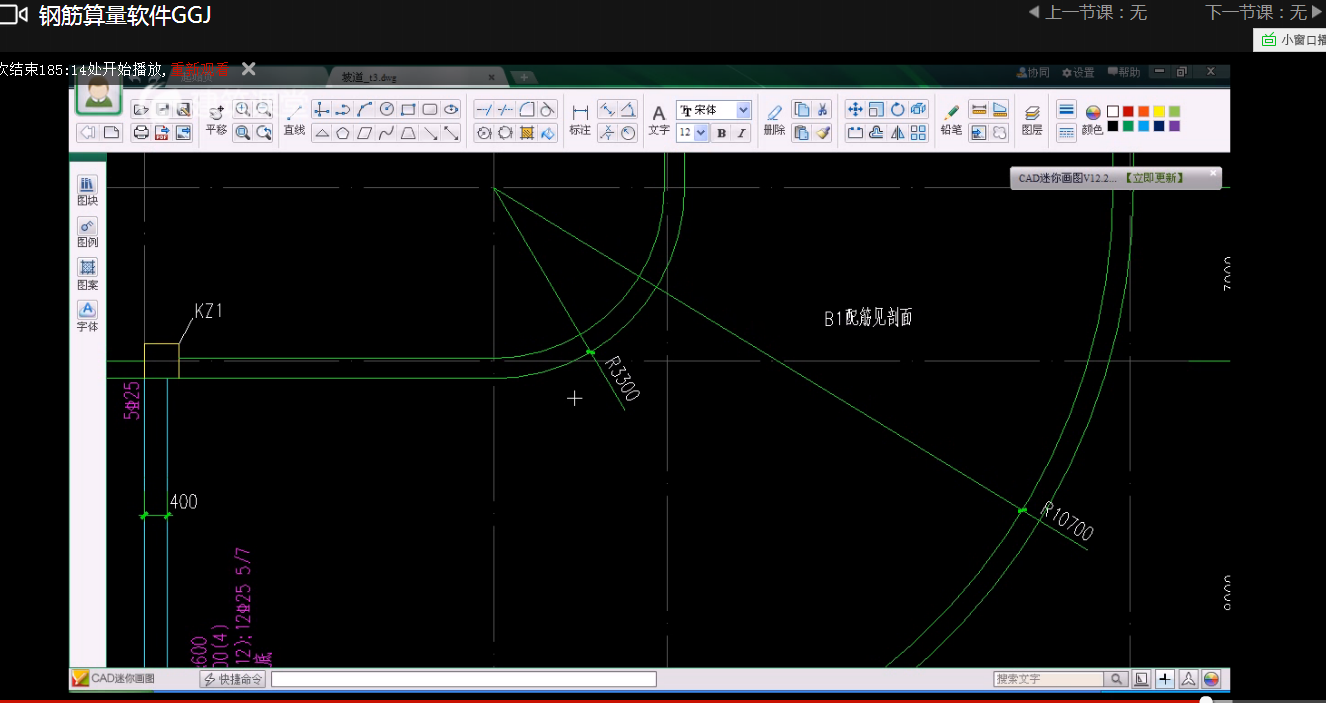Viewport: 1326px width, 703px height.
Task: Toggle italic text formatting
Action: pos(741,132)
